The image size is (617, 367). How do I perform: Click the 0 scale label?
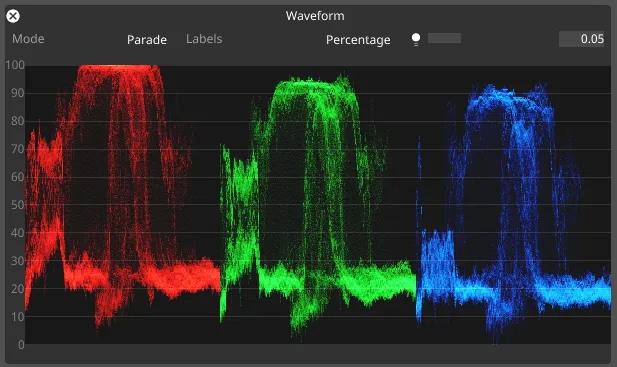pyautogui.click(x=21, y=345)
